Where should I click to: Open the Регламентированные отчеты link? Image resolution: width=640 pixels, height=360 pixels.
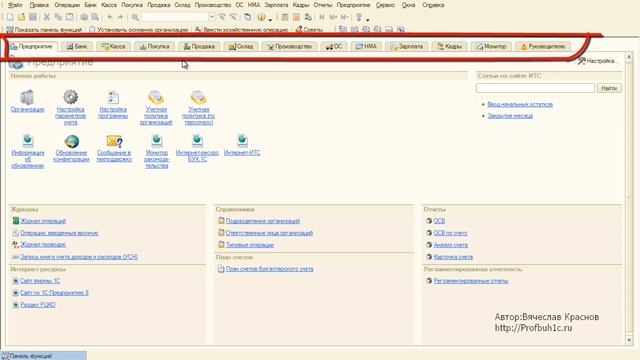(471, 281)
